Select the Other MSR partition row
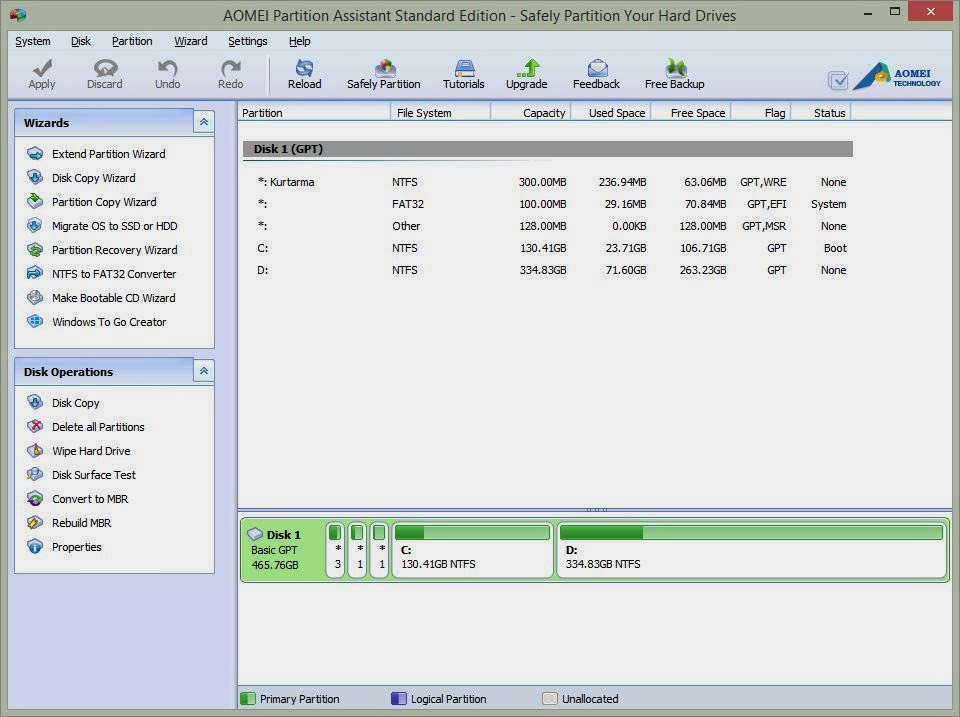Image resolution: width=960 pixels, height=717 pixels. click(x=548, y=226)
